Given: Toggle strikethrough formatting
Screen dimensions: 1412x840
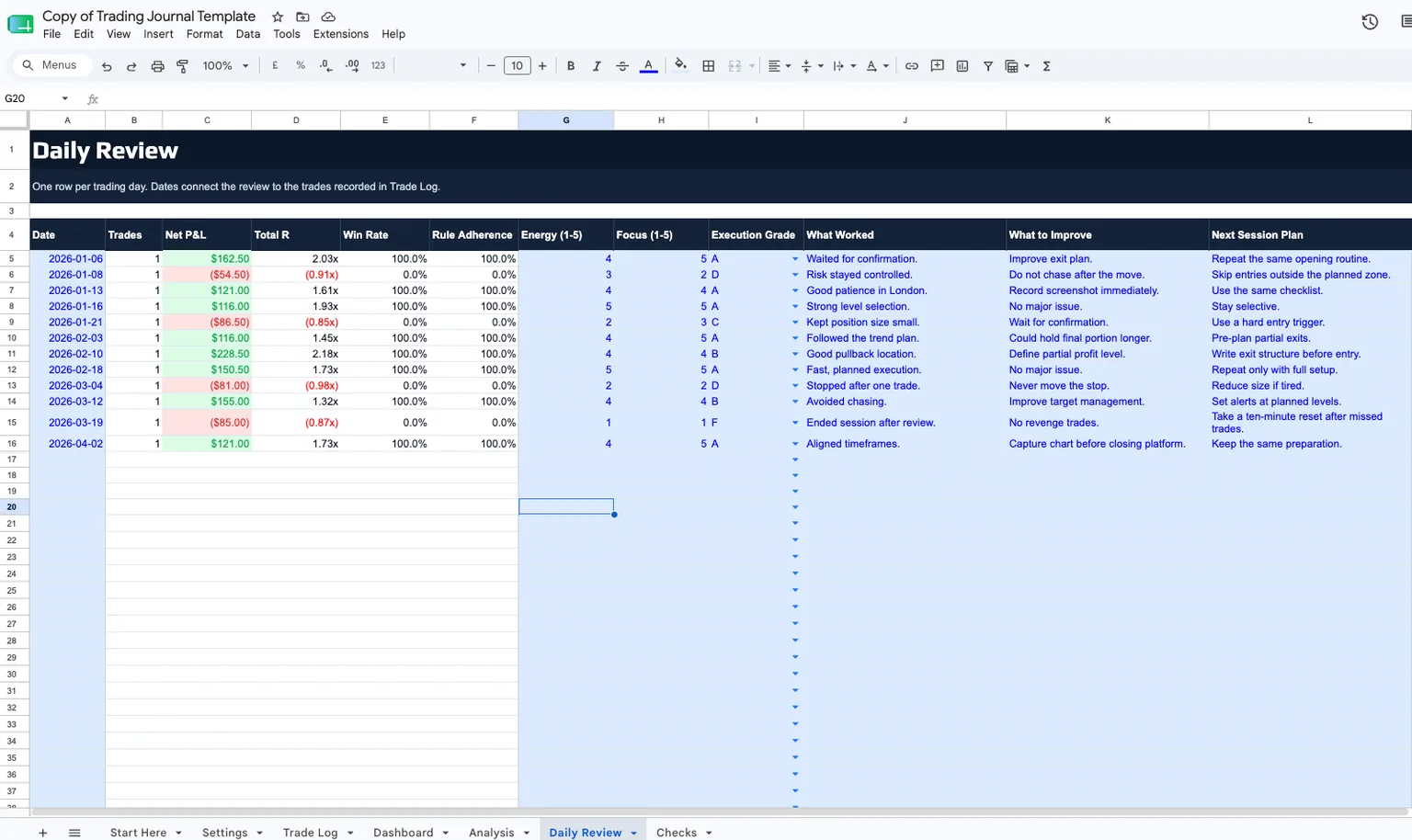Looking at the screenshot, I should tap(622, 66).
